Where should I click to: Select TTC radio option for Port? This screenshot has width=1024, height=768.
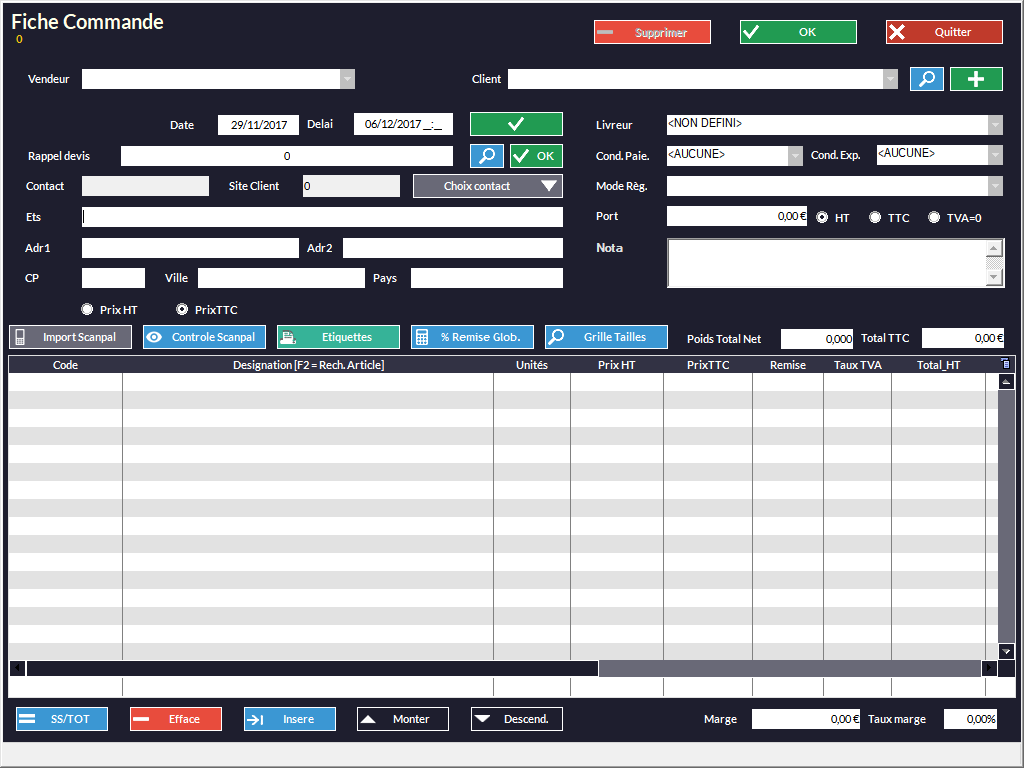click(875, 217)
